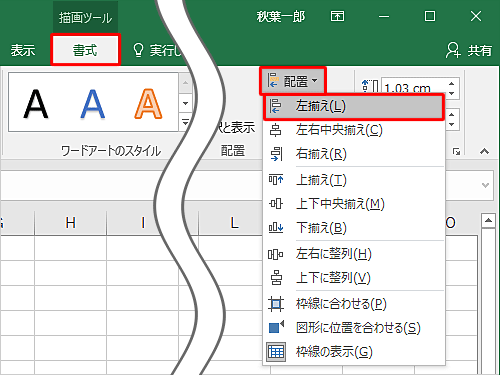Click the align-top icon in menu
Image resolution: width=500 pixels, height=375 pixels.
[276, 179]
